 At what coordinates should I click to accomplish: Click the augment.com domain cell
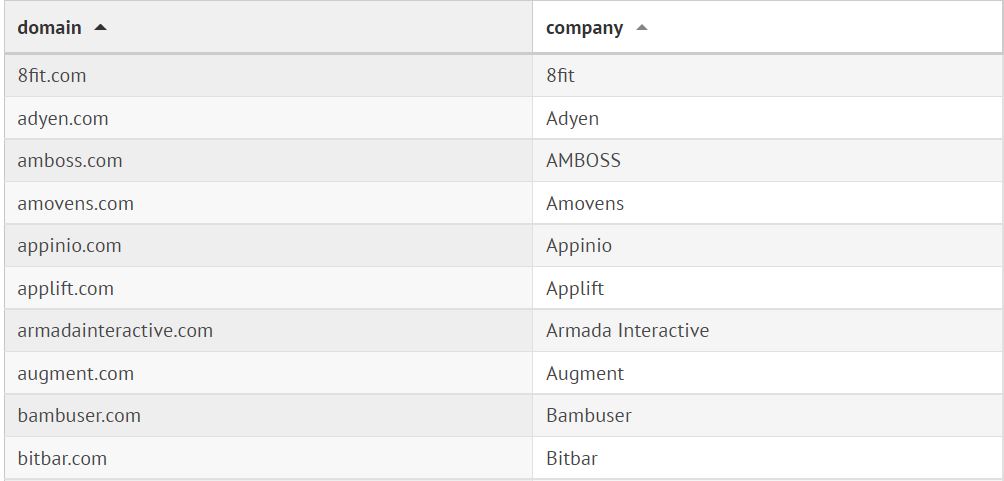[x=75, y=374]
